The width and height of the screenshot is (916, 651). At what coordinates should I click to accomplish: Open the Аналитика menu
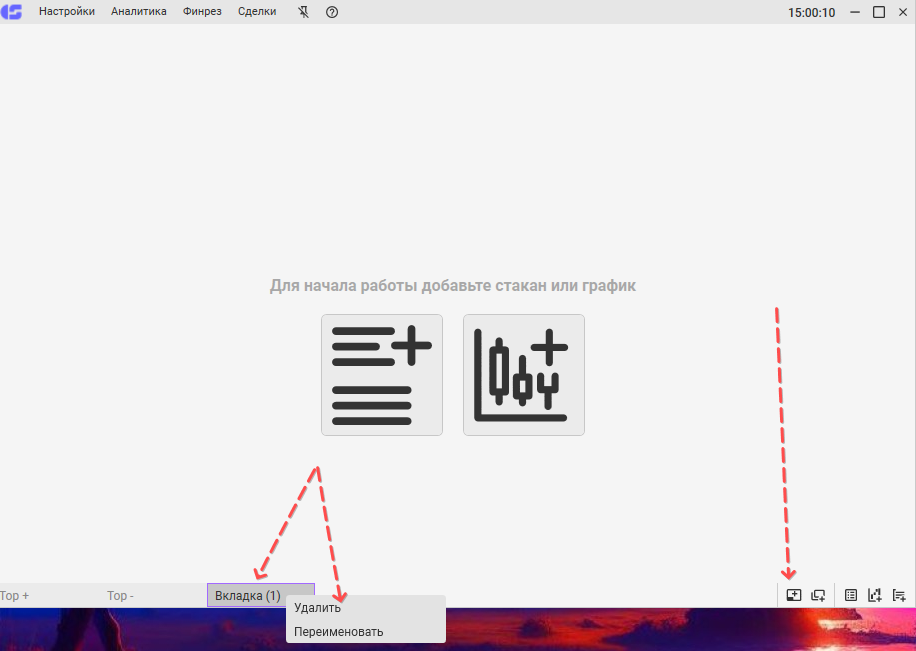point(138,12)
